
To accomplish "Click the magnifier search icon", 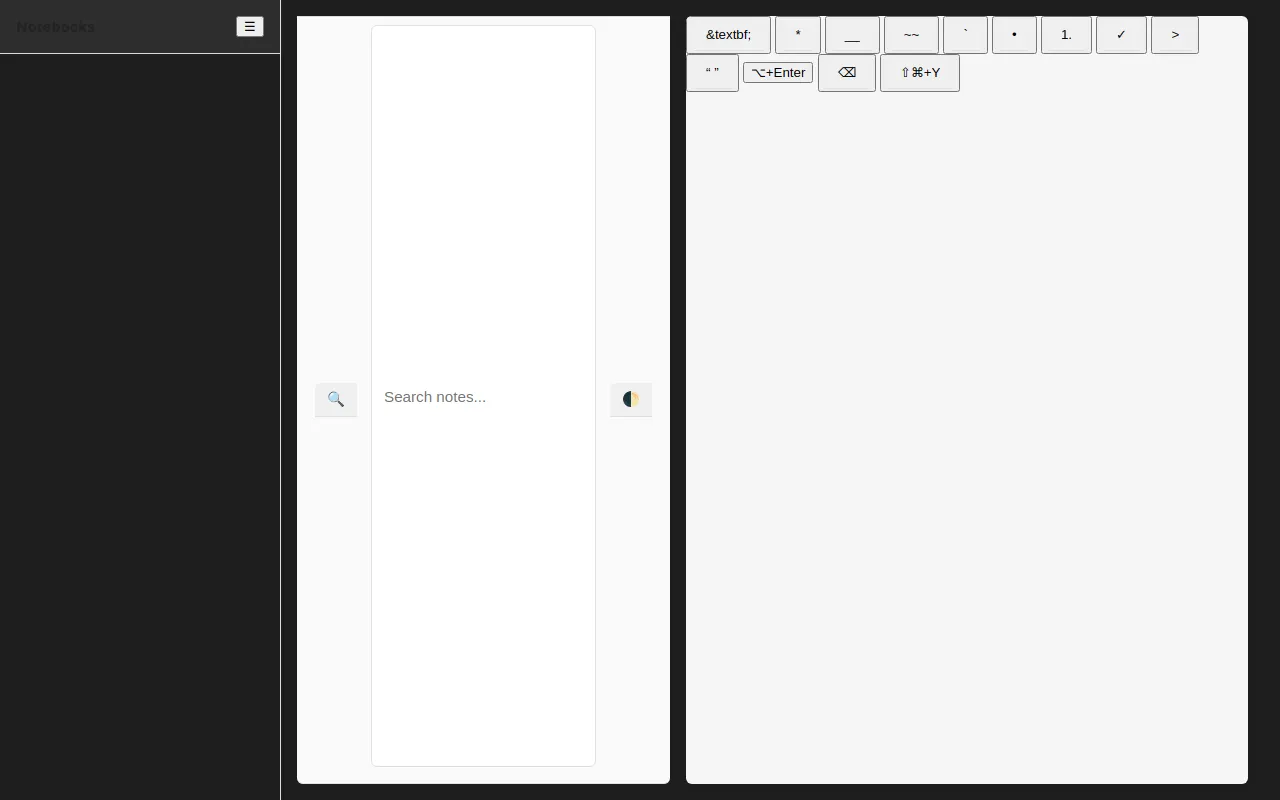I will pos(336,399).
